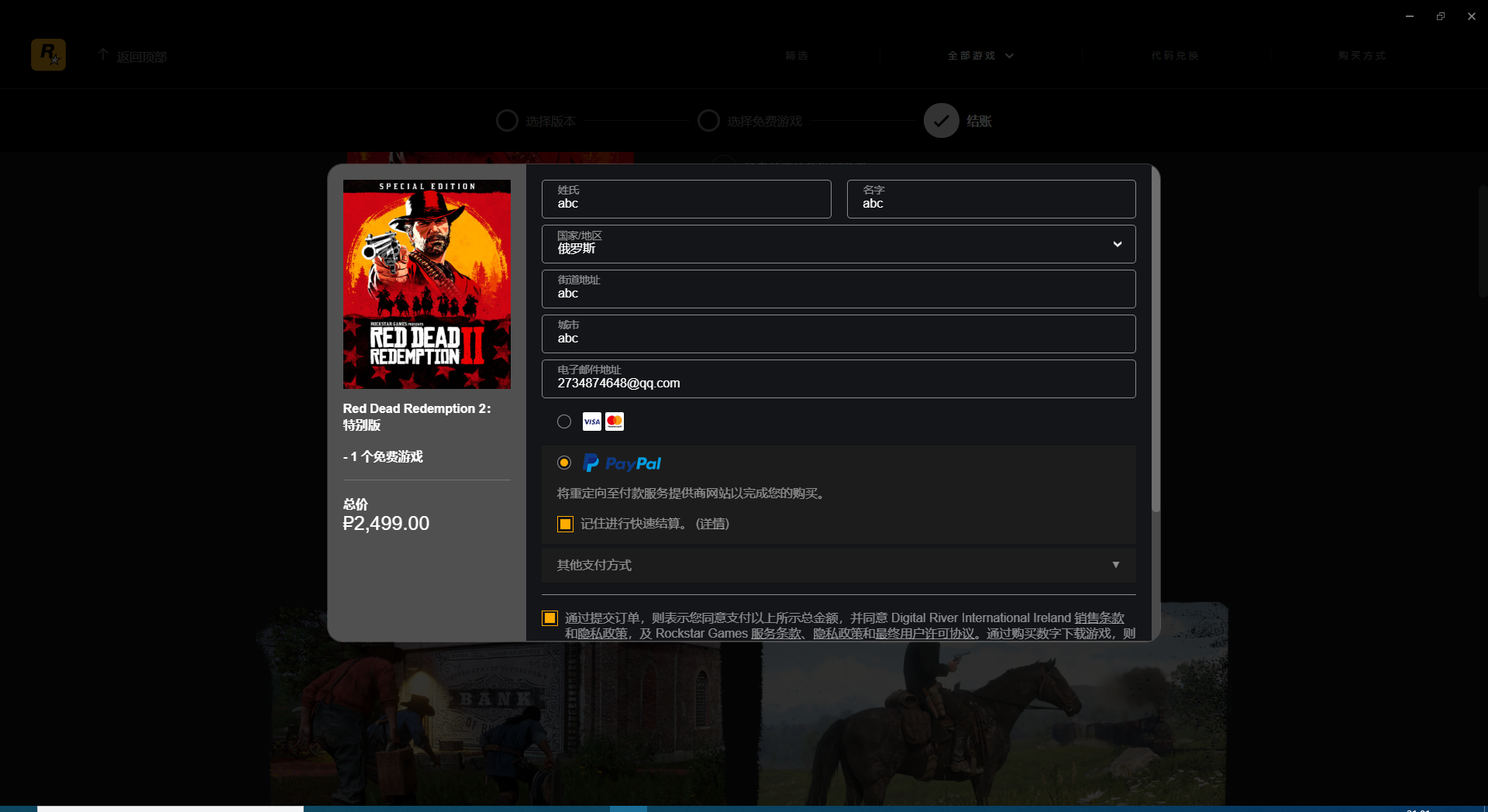
Task: Open the 国家/地区 country dropdown
Action: click(839, 244)
